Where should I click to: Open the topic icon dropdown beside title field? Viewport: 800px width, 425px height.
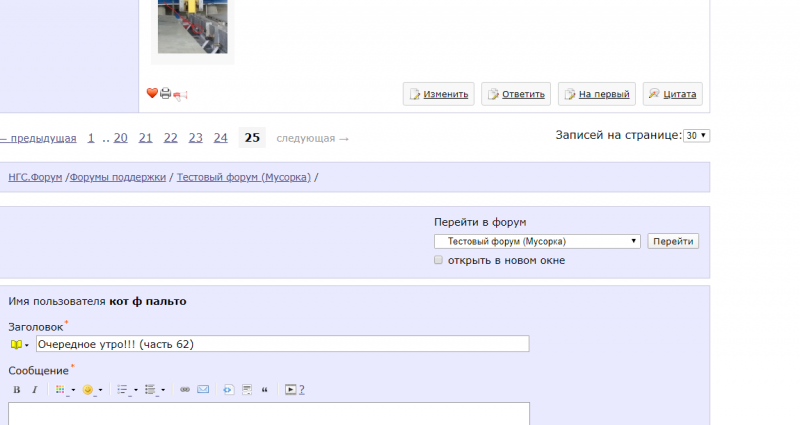19,344
